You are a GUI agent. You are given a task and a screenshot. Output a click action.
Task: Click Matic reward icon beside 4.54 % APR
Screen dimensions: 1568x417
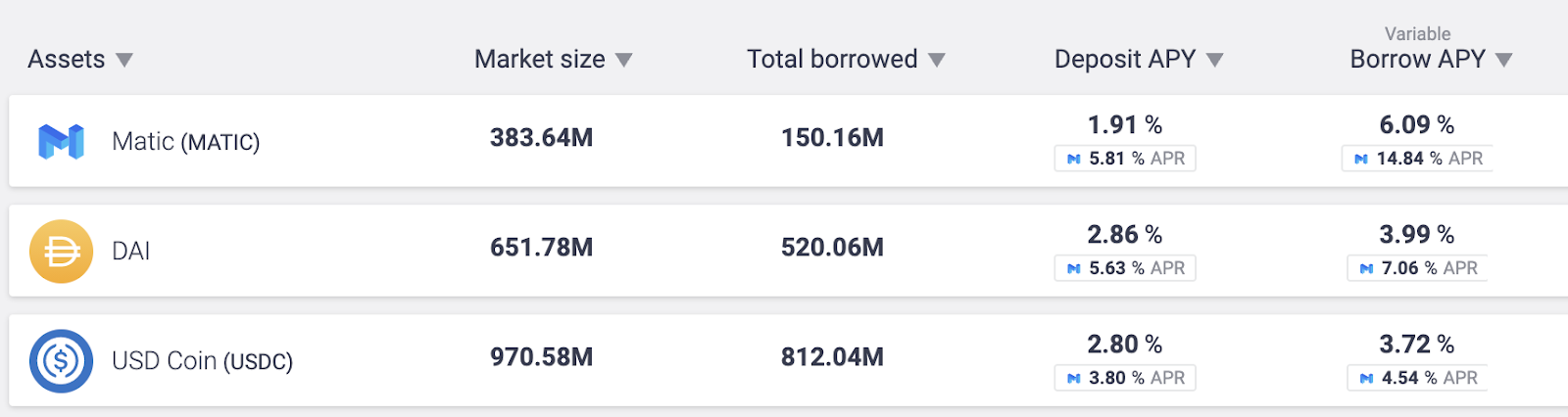(1366, 378)
